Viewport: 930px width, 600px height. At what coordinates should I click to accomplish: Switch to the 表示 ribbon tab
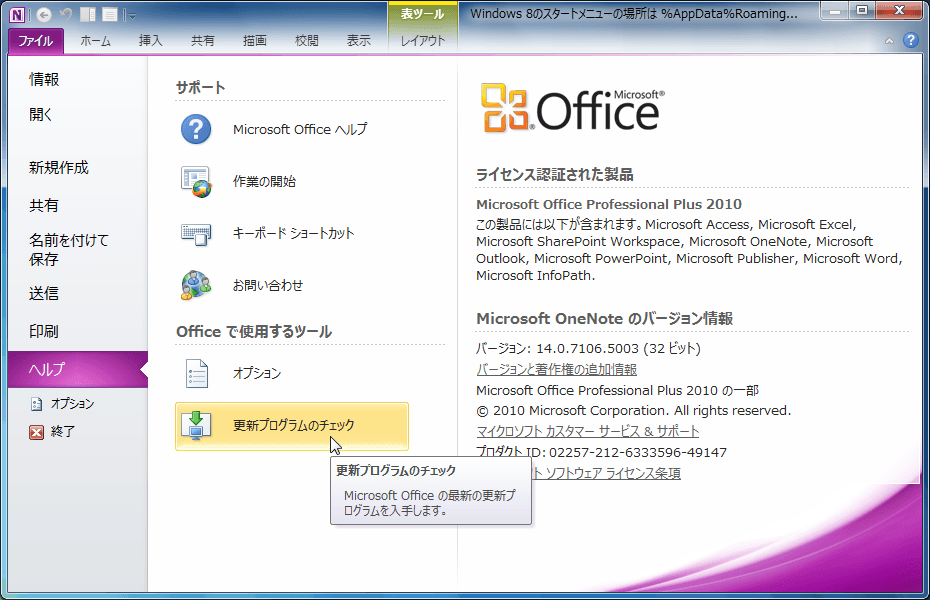point(359,41)
